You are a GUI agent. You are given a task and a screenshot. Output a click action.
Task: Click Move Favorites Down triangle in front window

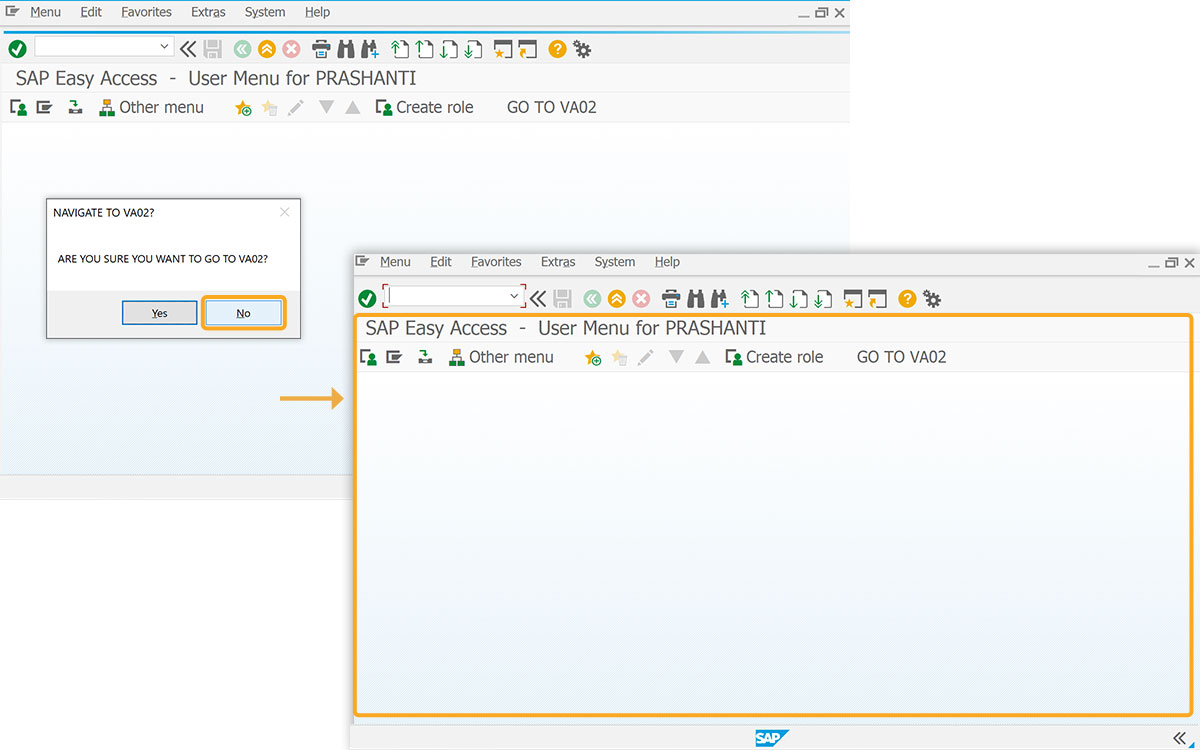point(676,357)
